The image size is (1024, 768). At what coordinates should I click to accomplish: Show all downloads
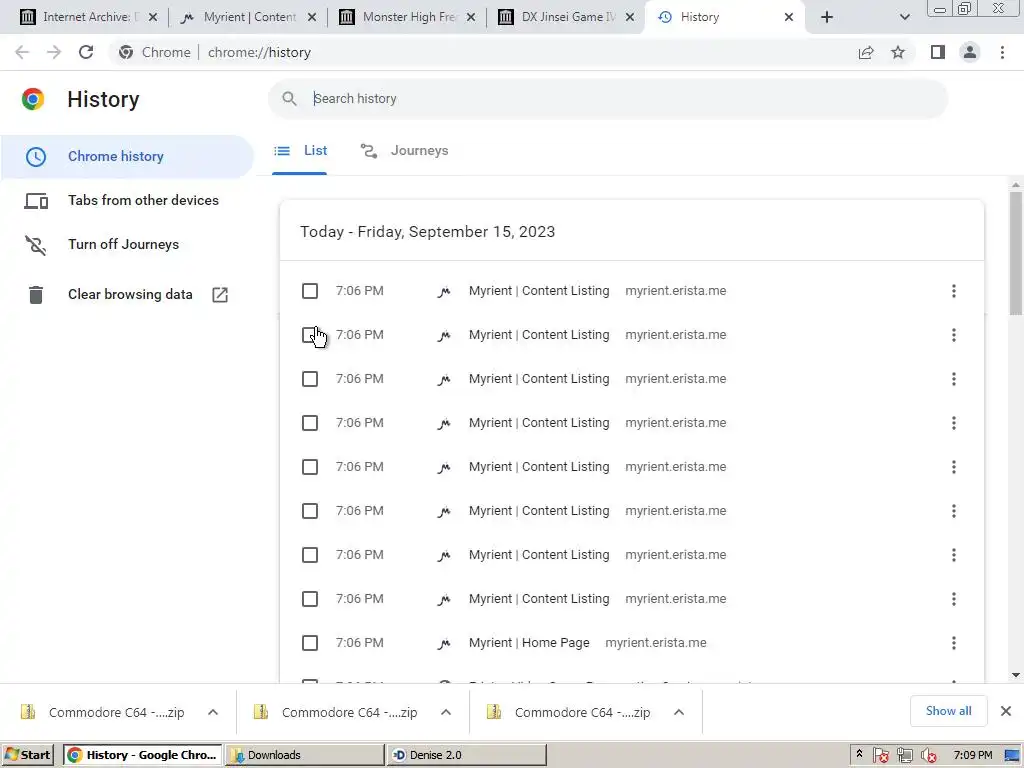948,711
